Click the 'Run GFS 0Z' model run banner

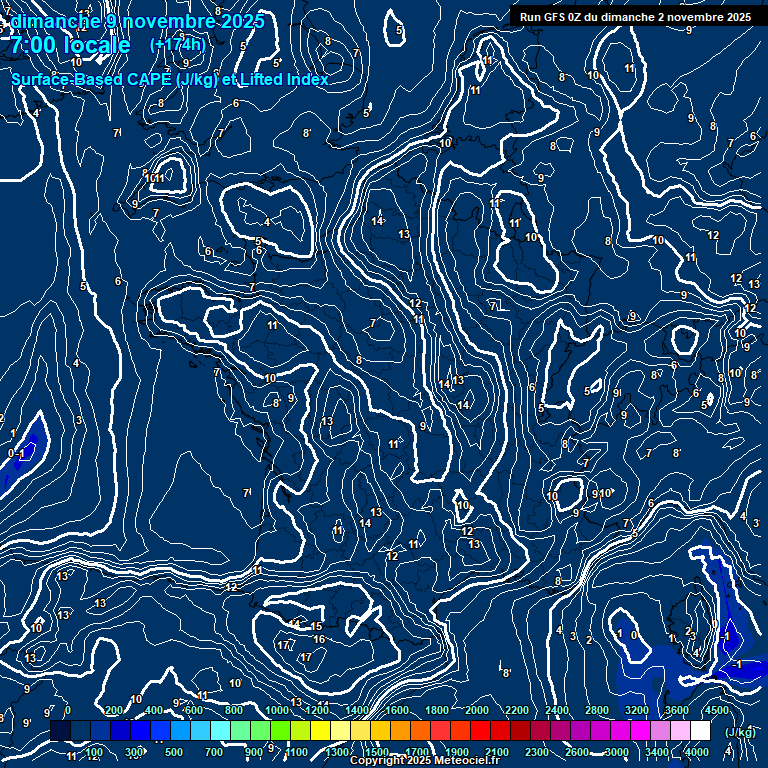(x=635, y=17)
